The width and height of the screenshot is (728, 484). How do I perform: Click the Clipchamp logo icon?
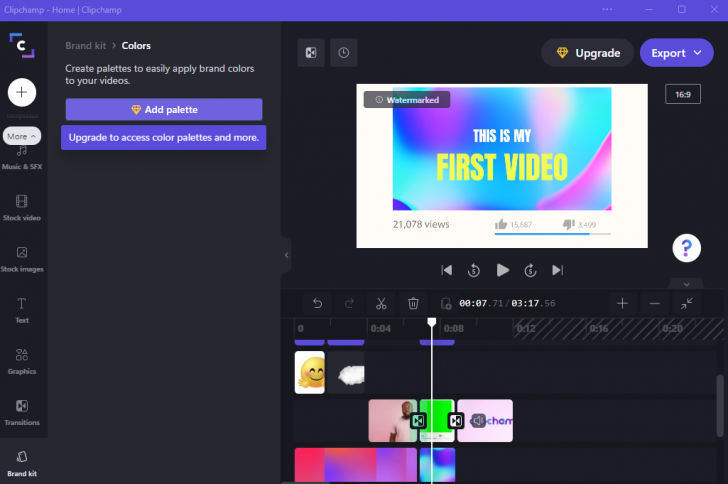point(22,46)
